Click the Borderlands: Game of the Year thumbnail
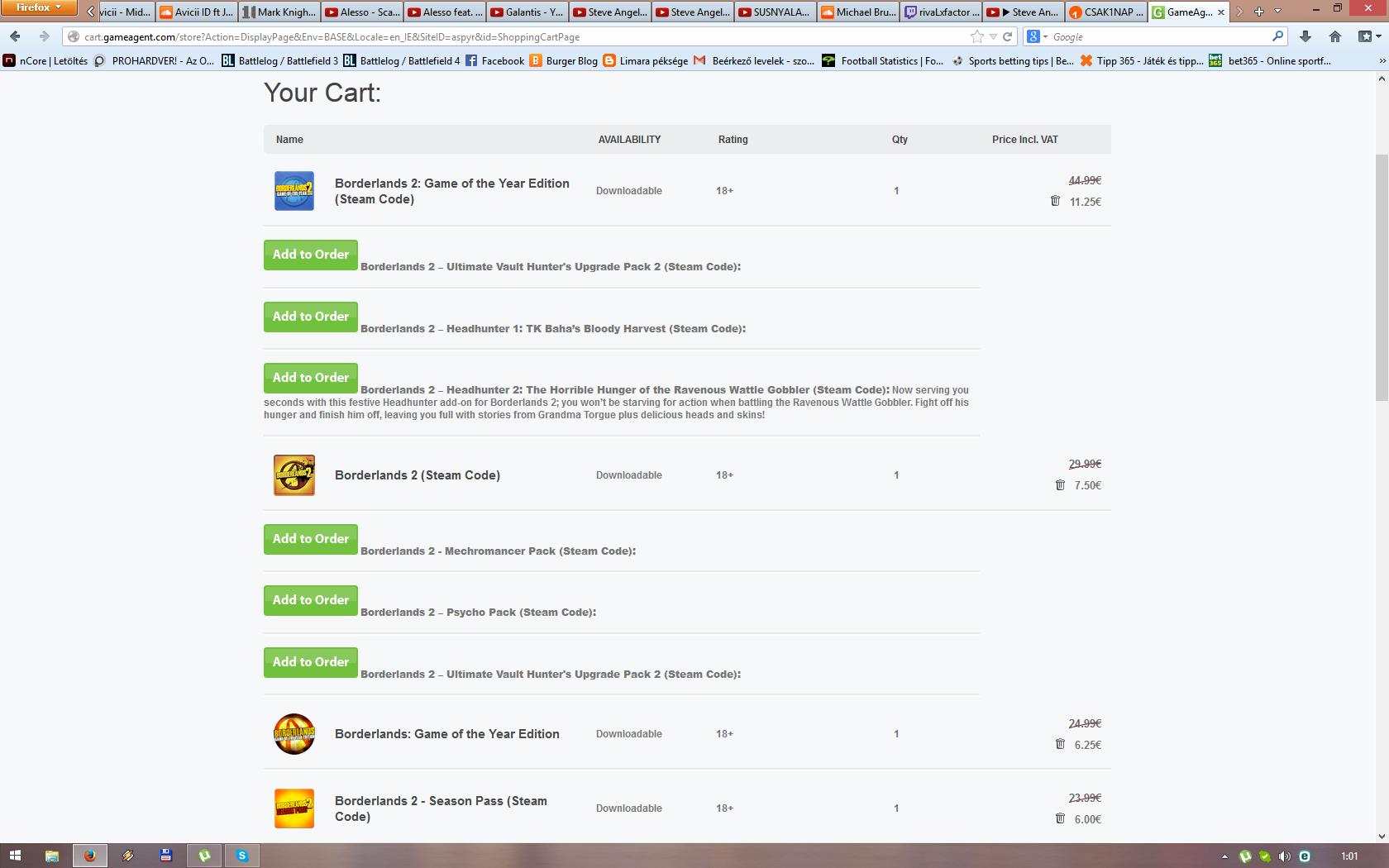The height and width of the screenshot is (868, 1389). click(x=294, y=734)
